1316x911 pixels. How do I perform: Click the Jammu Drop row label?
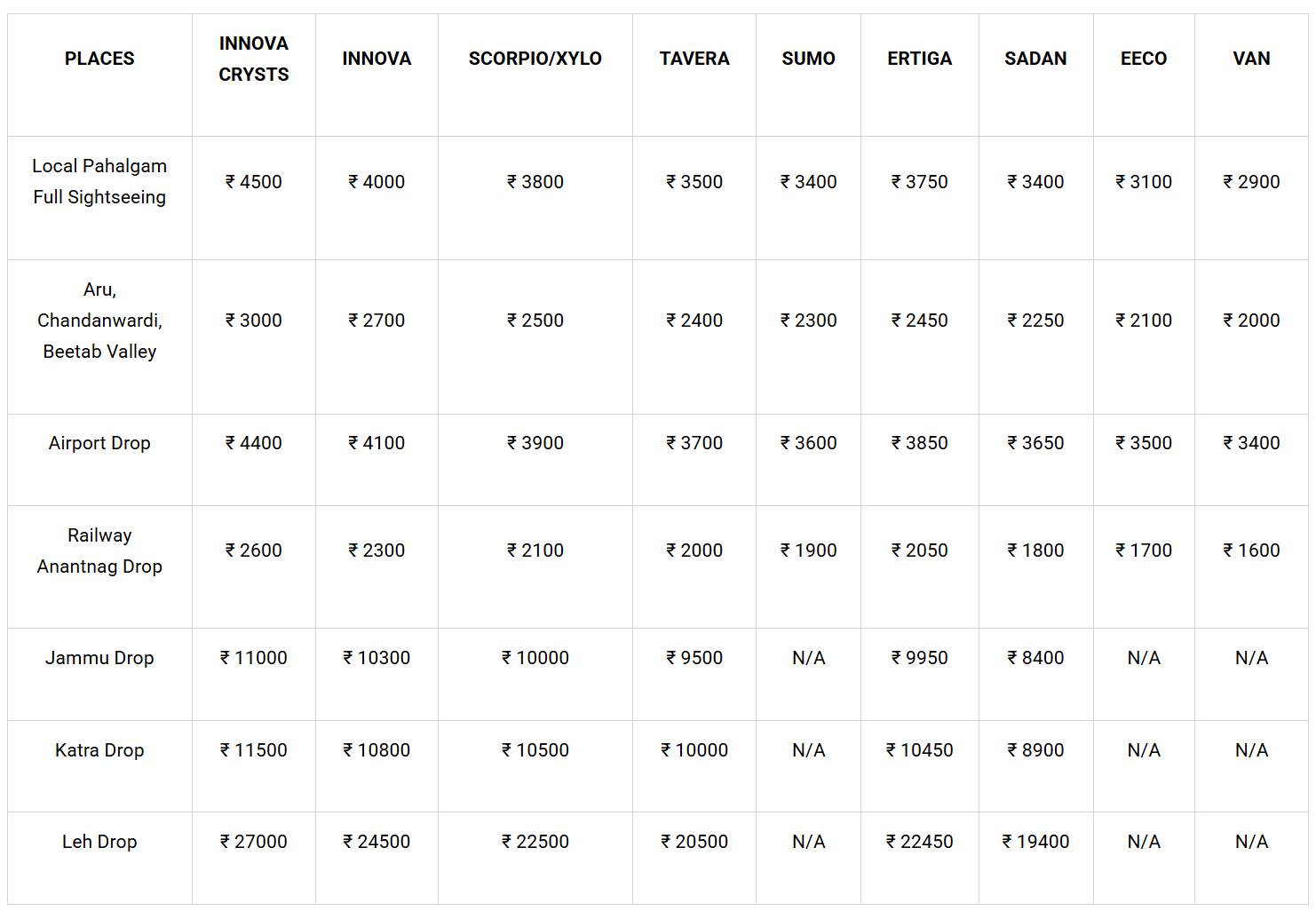coord(99,658)
